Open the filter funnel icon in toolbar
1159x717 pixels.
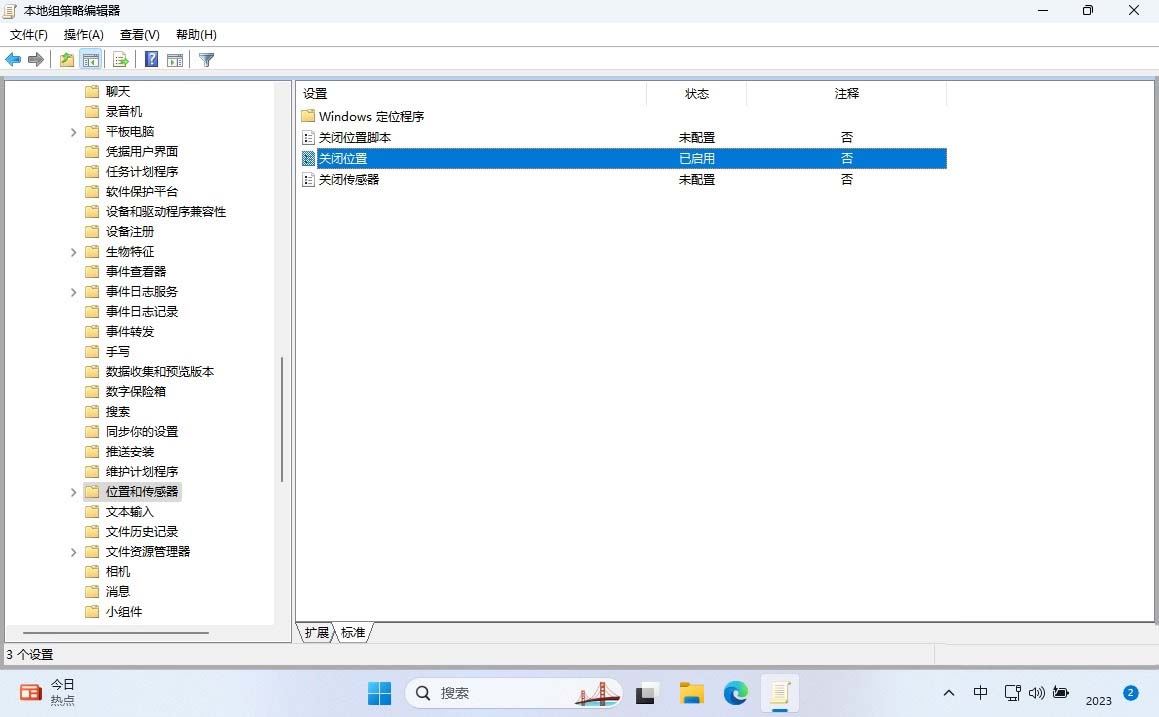coord(206,59)
